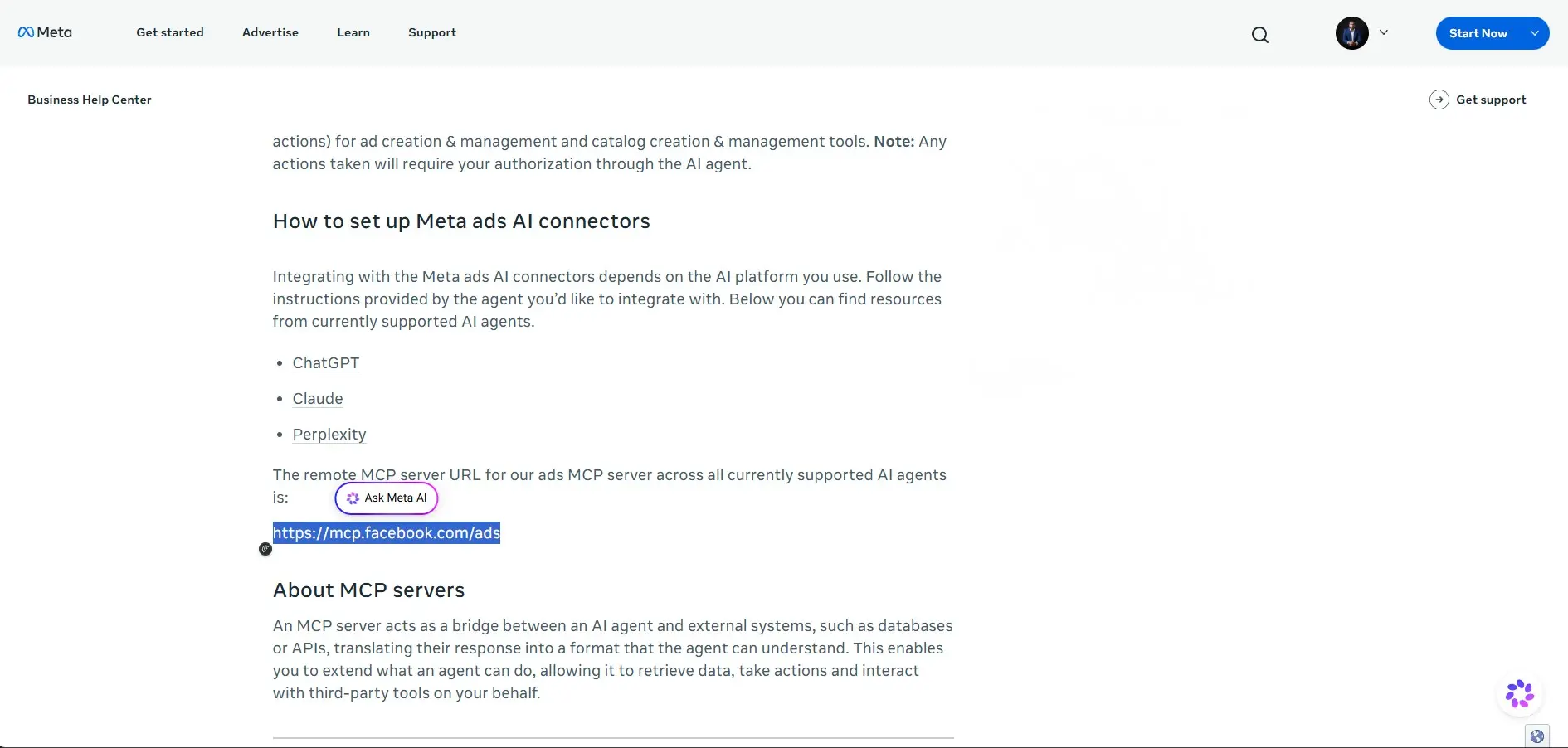The width and height of the screenshot is (1568, 748).
Task: Click the bold 'Note:' text
Action: 894,142
